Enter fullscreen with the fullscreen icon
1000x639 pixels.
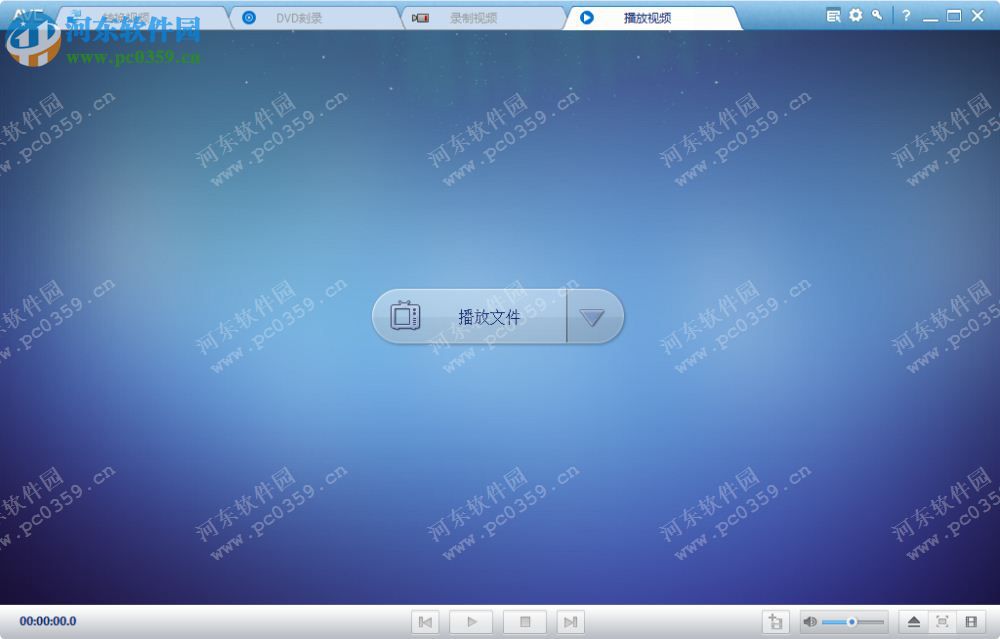click(x=943, y=621)
